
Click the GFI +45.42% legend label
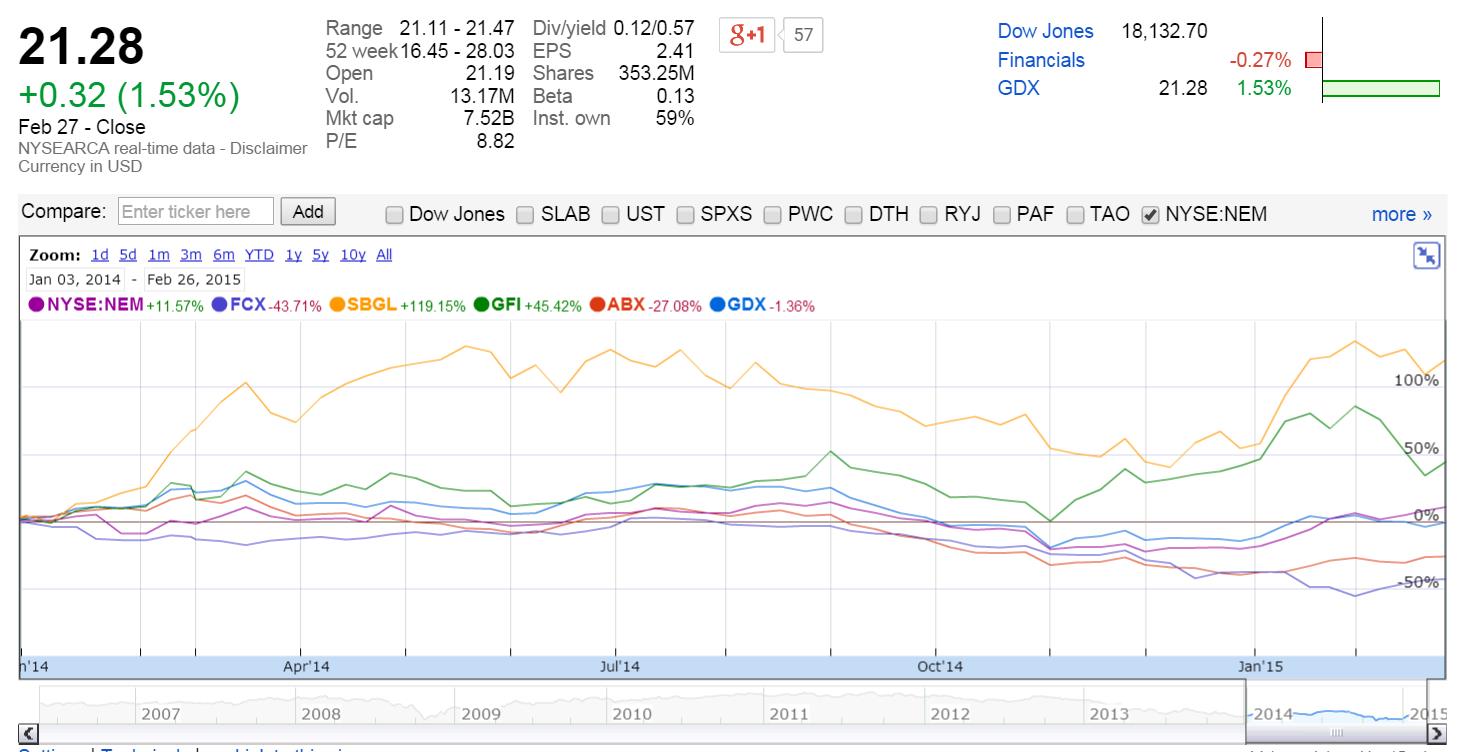point(539,306)
